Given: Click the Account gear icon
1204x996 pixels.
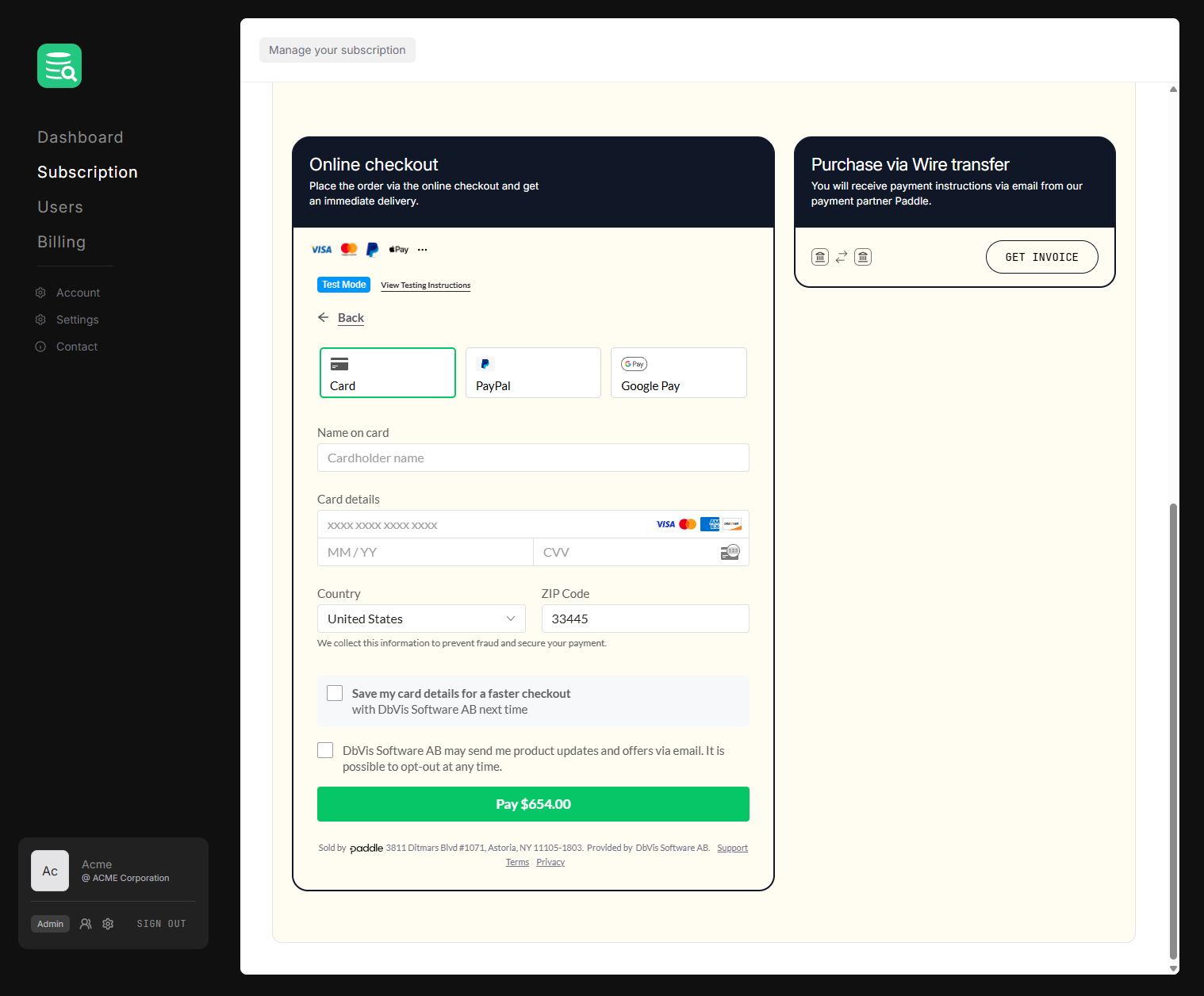Looking at the screenshot, I should 40,293.
